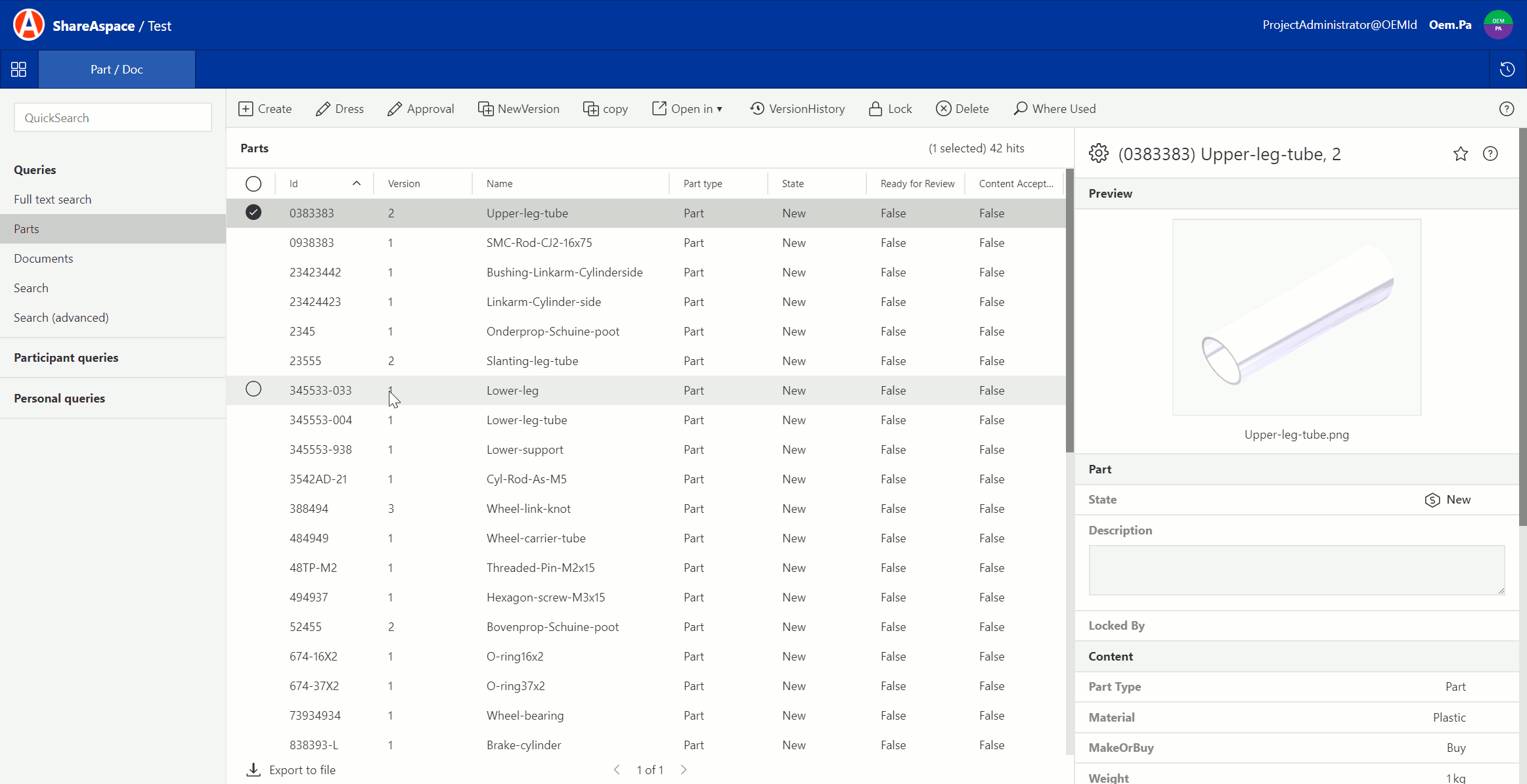Open toolbar help question mark icon
This screenshot has height=784, width=1527.
point(1507,109)
